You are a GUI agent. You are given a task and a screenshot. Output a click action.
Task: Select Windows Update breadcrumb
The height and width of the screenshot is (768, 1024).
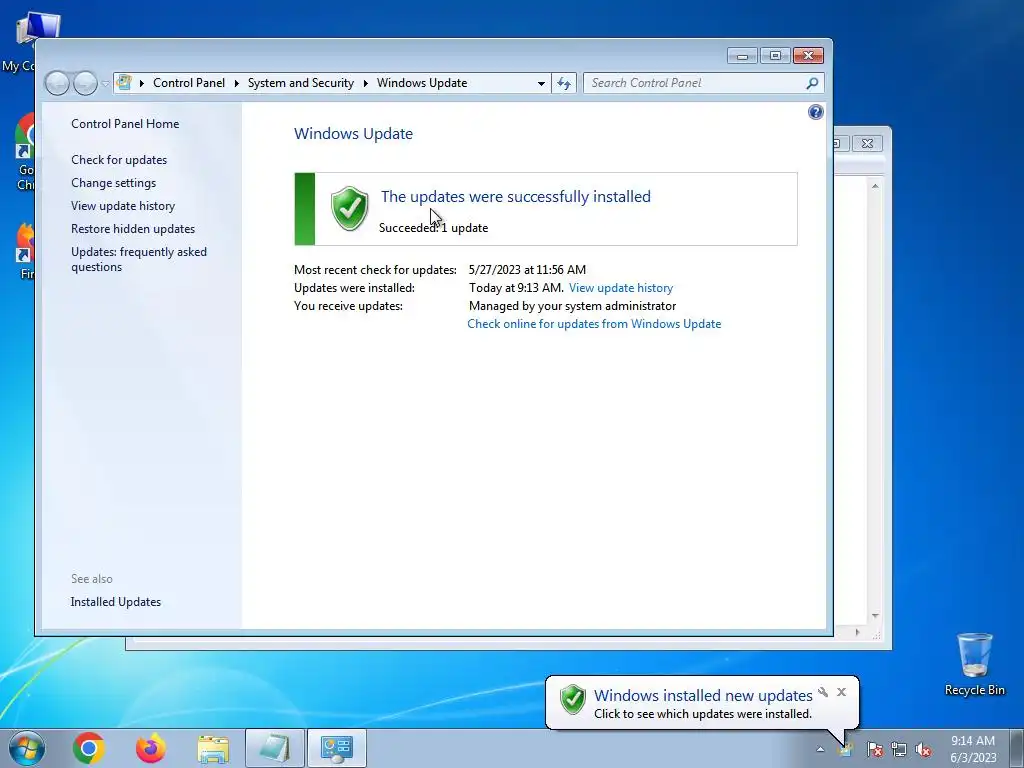(422, 83)
